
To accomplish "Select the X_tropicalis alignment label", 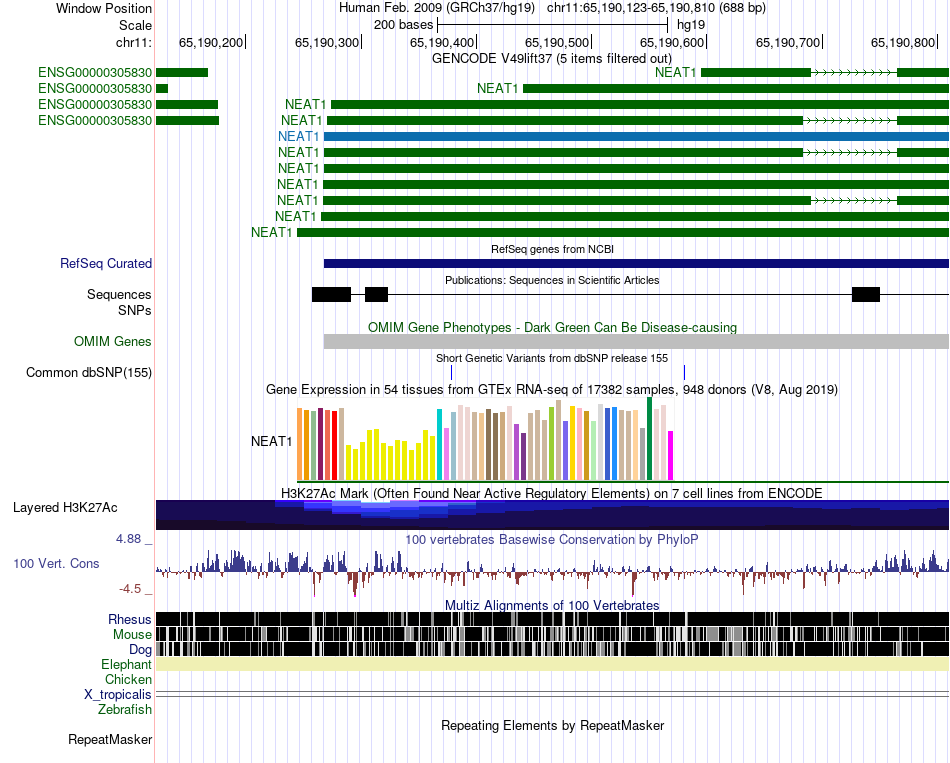I will point(118,695).
